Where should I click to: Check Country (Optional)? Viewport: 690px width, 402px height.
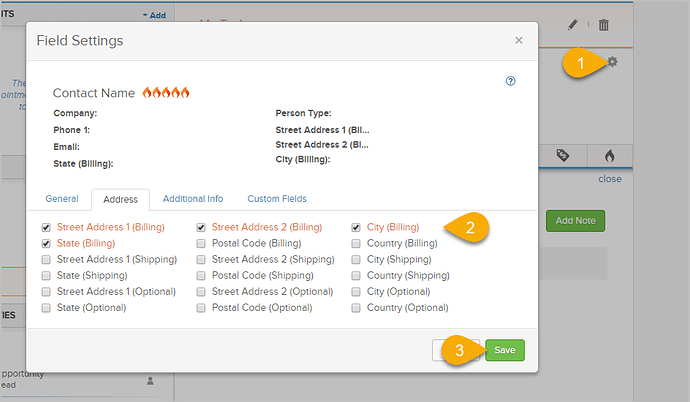pos(356,308)
